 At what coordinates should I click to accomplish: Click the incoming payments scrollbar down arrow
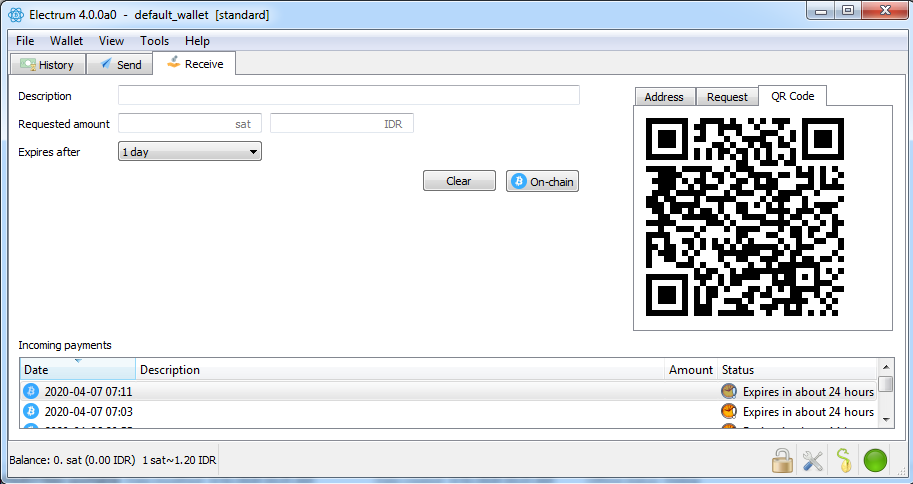point(886,419)
